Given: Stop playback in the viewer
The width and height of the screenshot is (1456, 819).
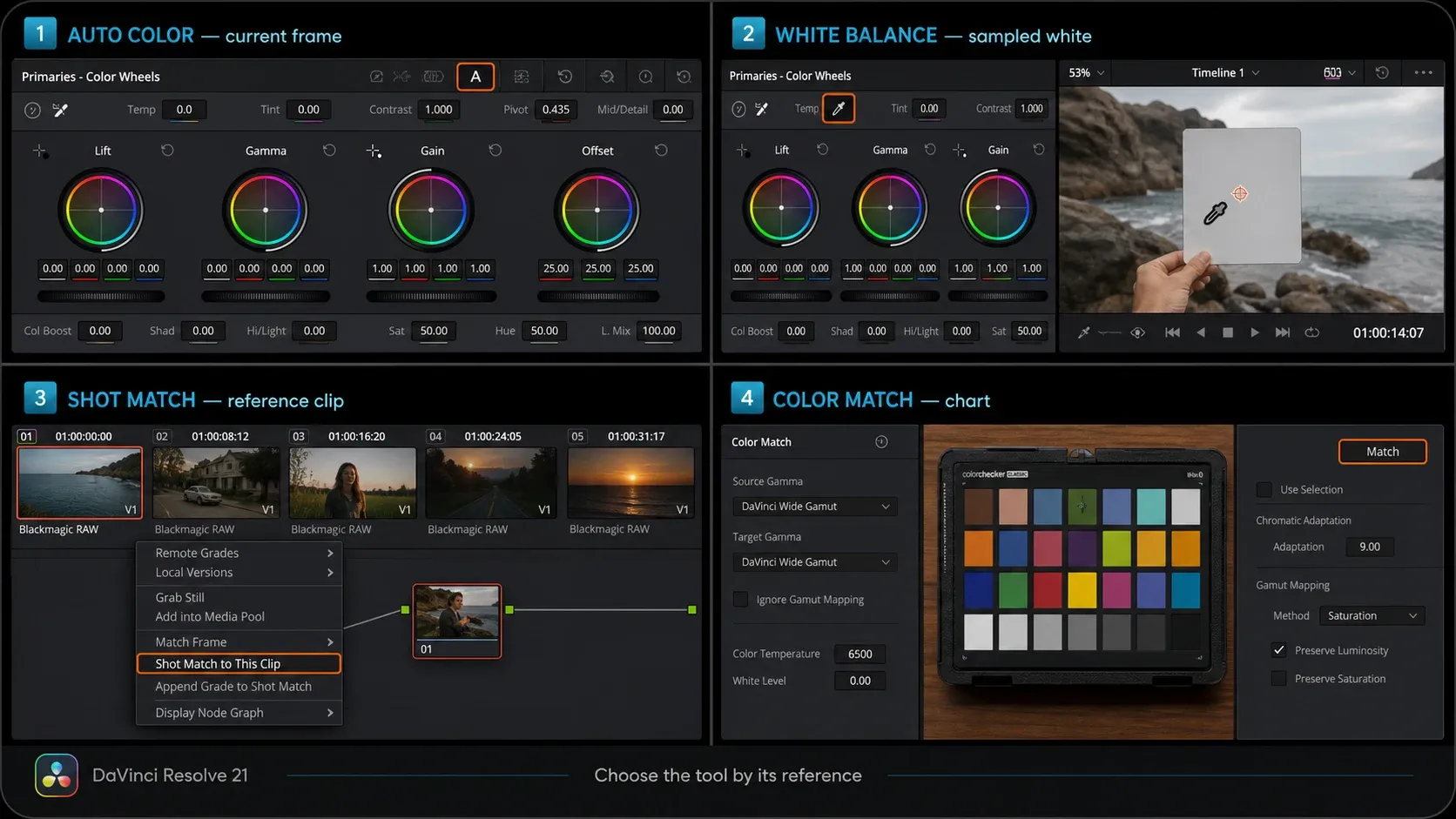Looking at the screenshot, I should (1228, 332).
